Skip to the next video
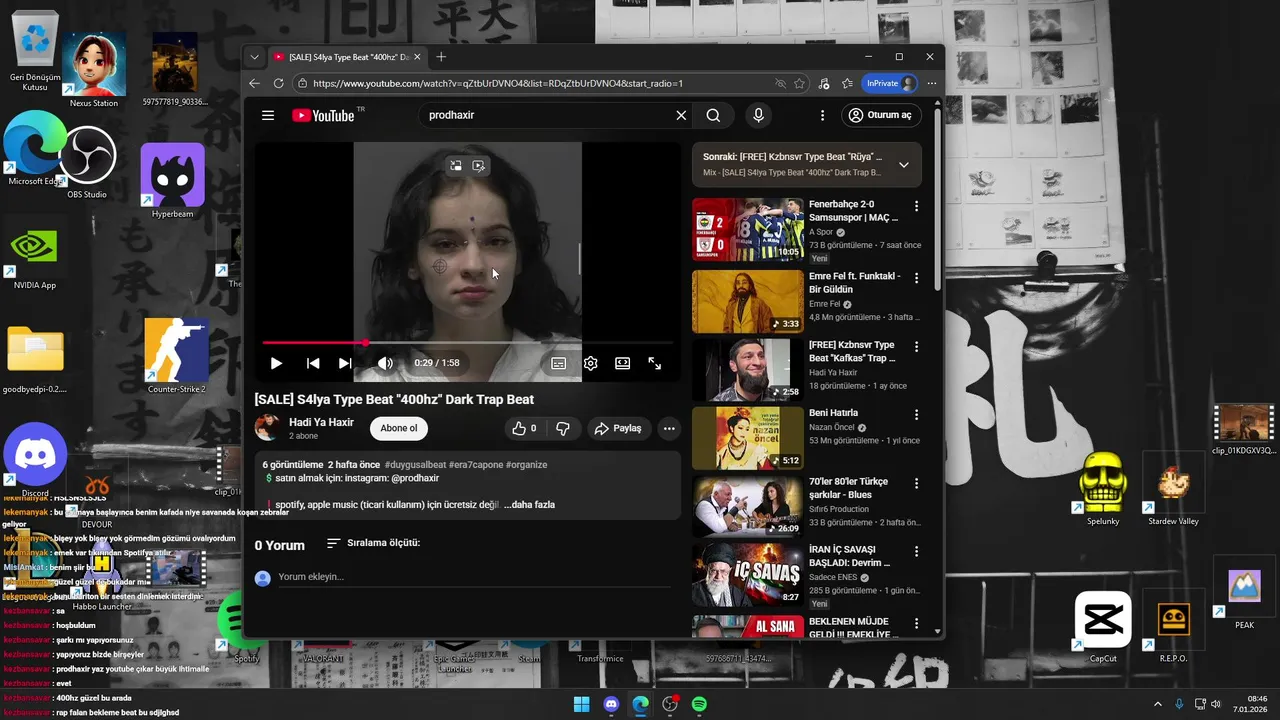Image resolution: width=1280 pixels, height=720 pixels. (345, 363)
